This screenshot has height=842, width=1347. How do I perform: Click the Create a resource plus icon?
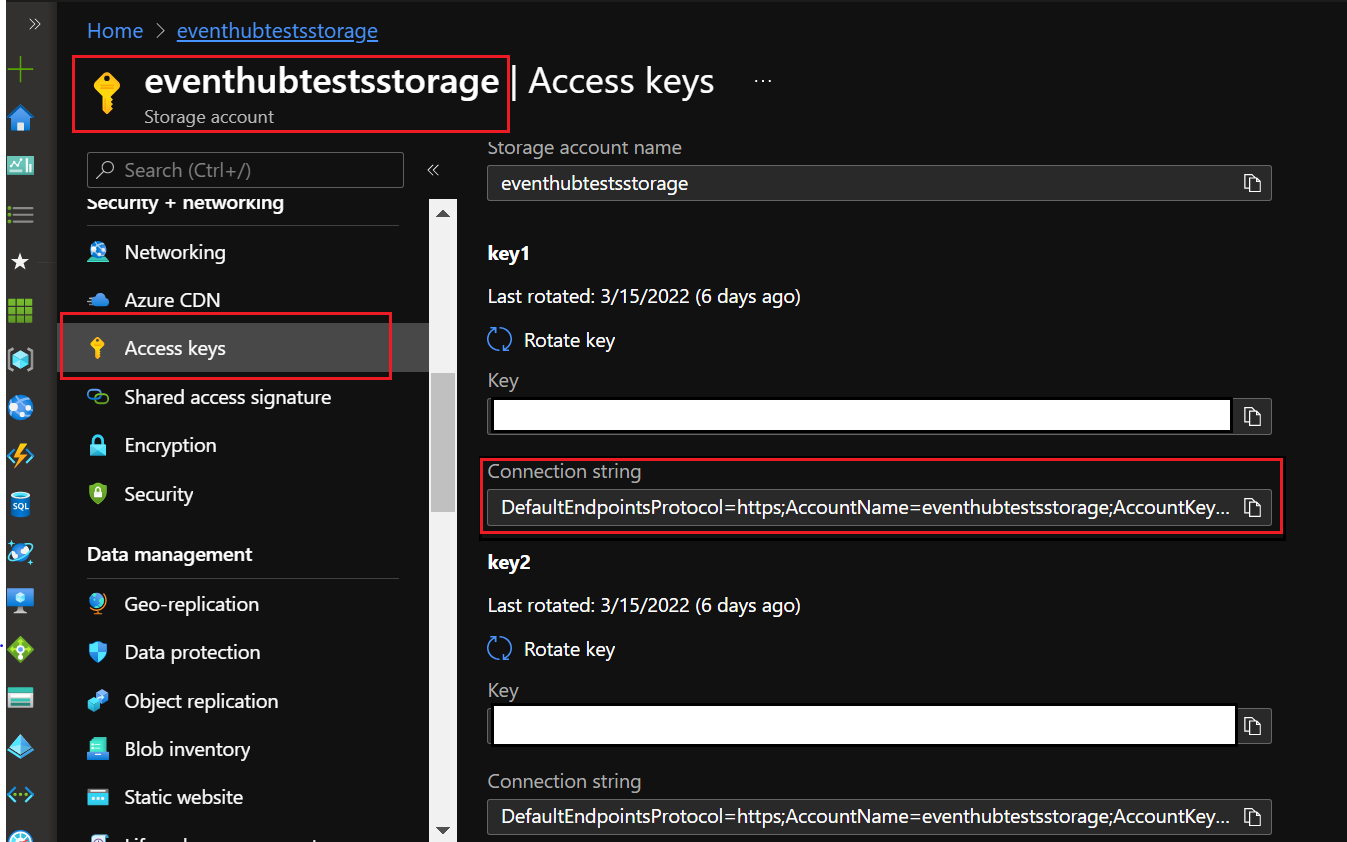point(20,70)
